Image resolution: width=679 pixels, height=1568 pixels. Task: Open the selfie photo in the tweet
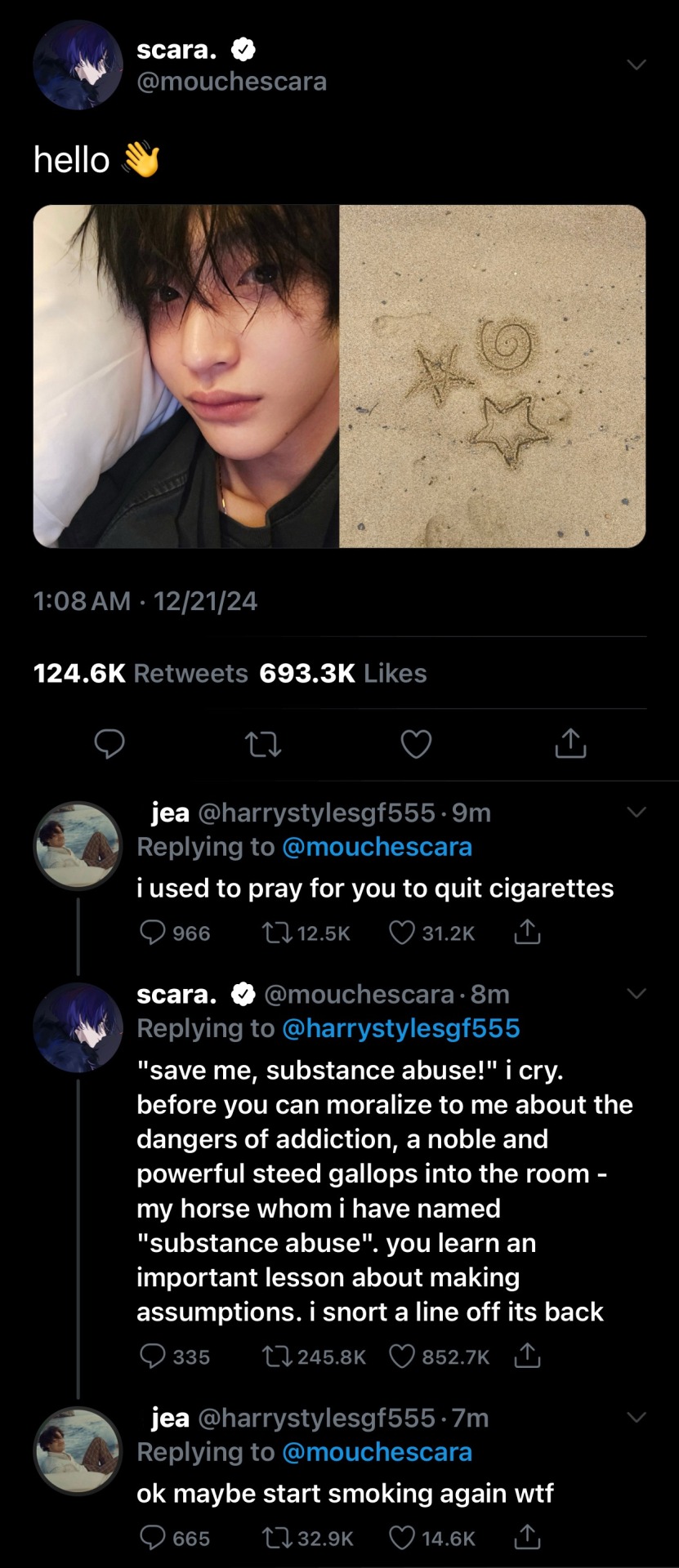click(186, 376)
